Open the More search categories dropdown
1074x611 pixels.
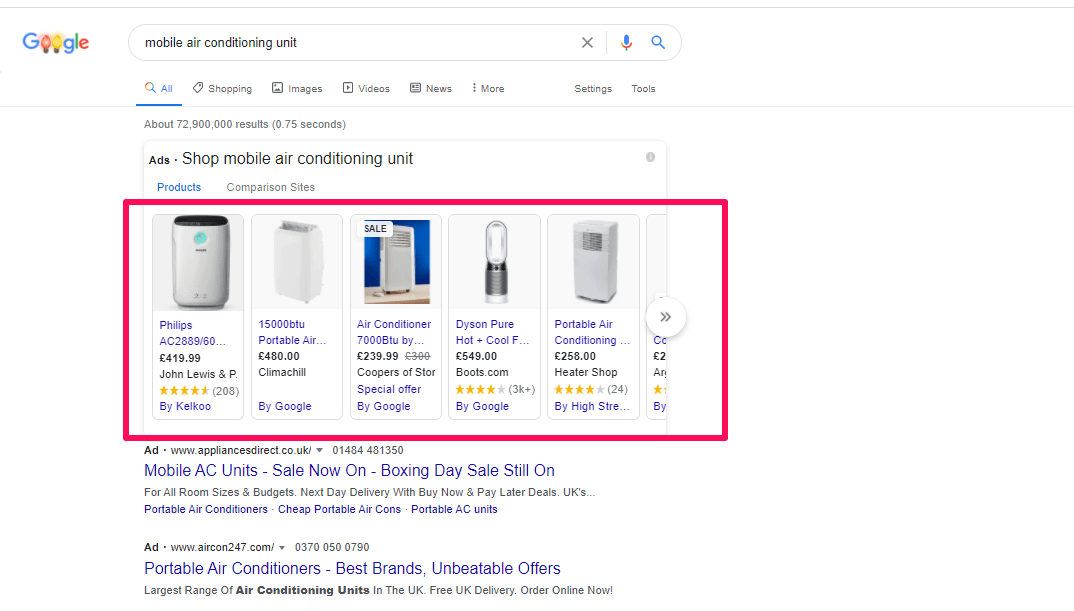point(487,88)
